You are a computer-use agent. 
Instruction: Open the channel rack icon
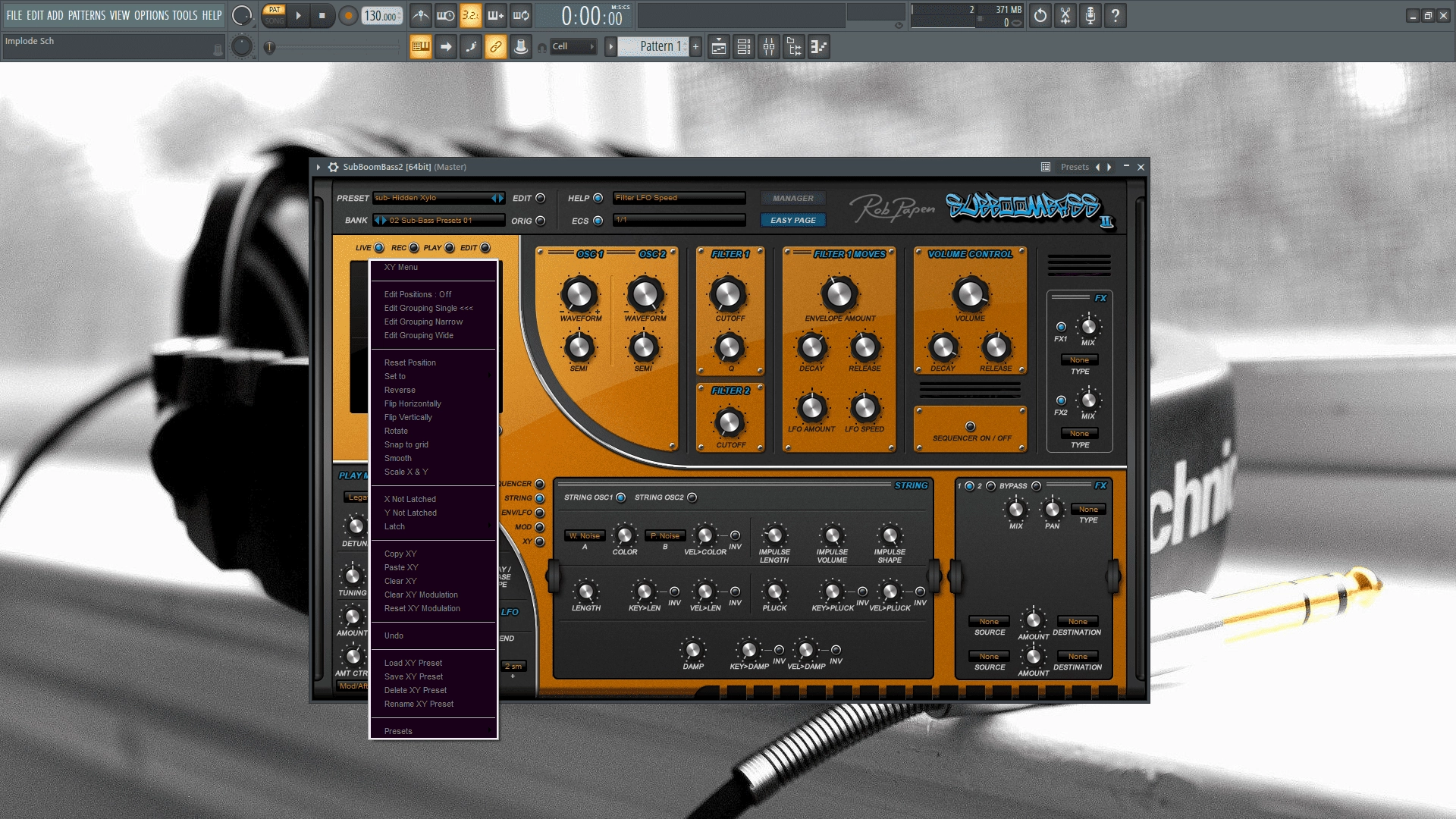coord(744,47)
